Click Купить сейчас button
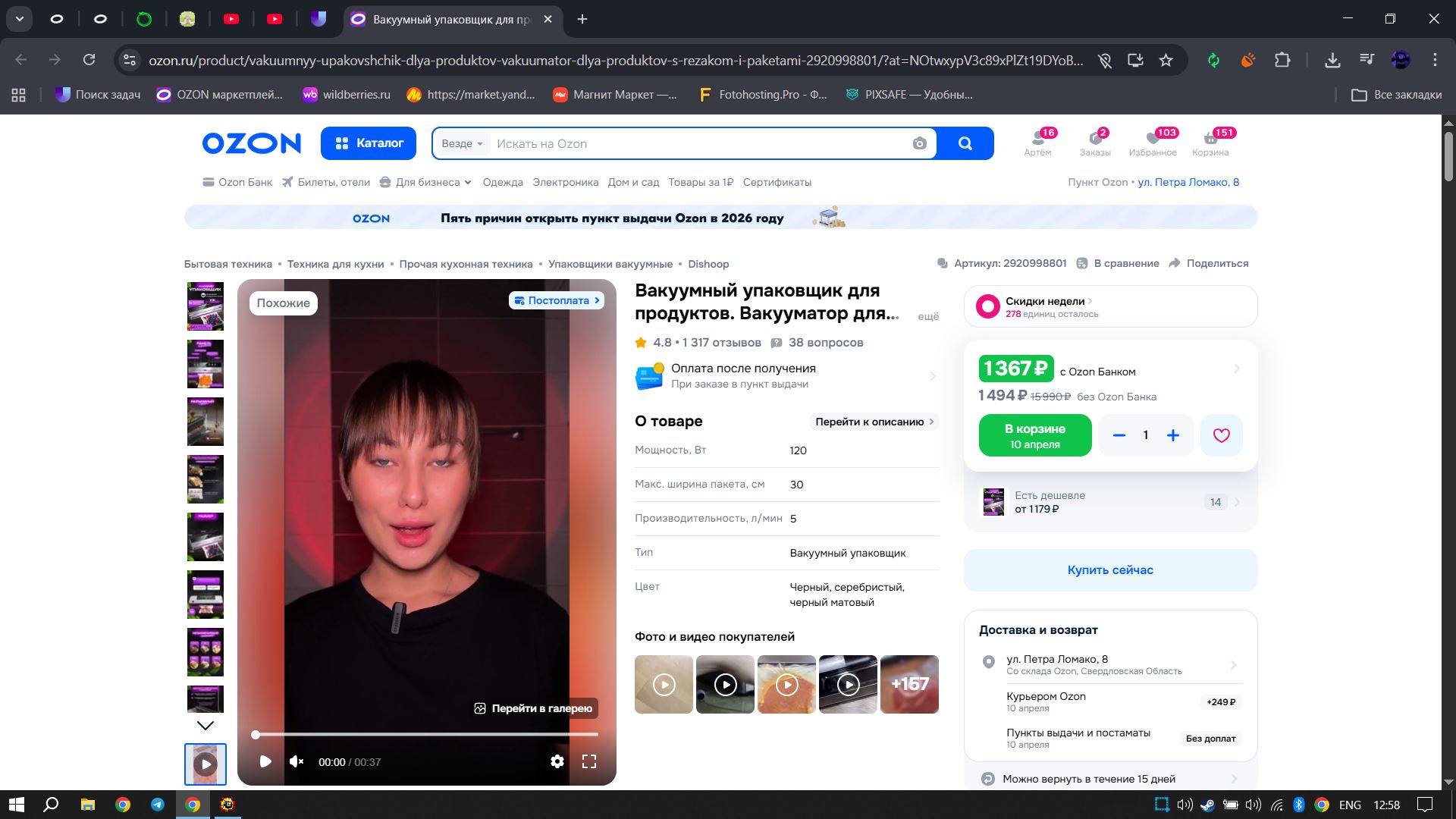 [1110, 570]
